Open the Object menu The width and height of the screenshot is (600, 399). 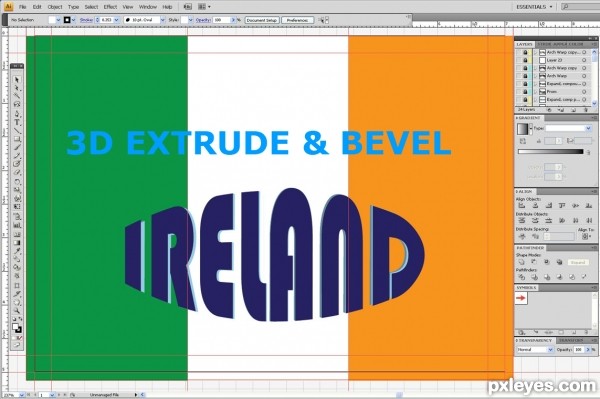(x=55, y=7)
